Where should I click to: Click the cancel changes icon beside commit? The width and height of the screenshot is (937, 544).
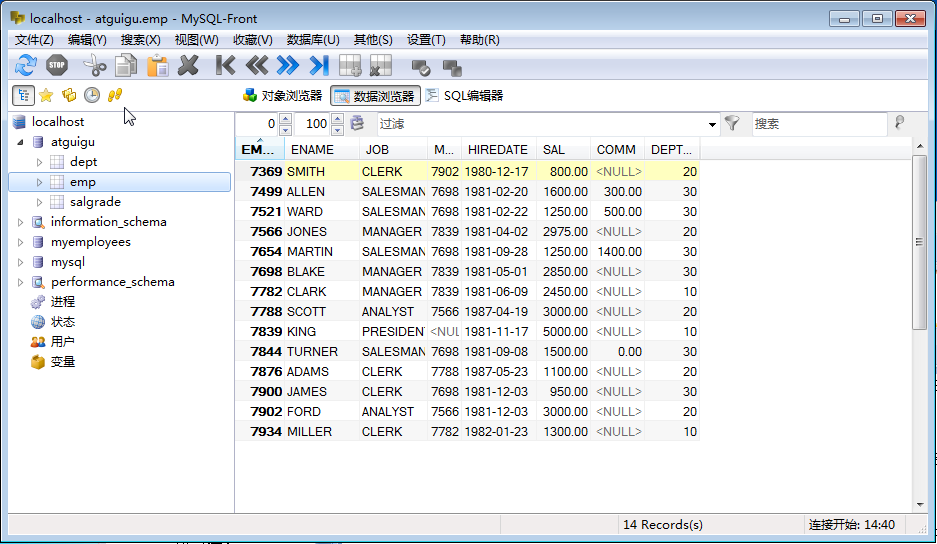click(452, 68)
